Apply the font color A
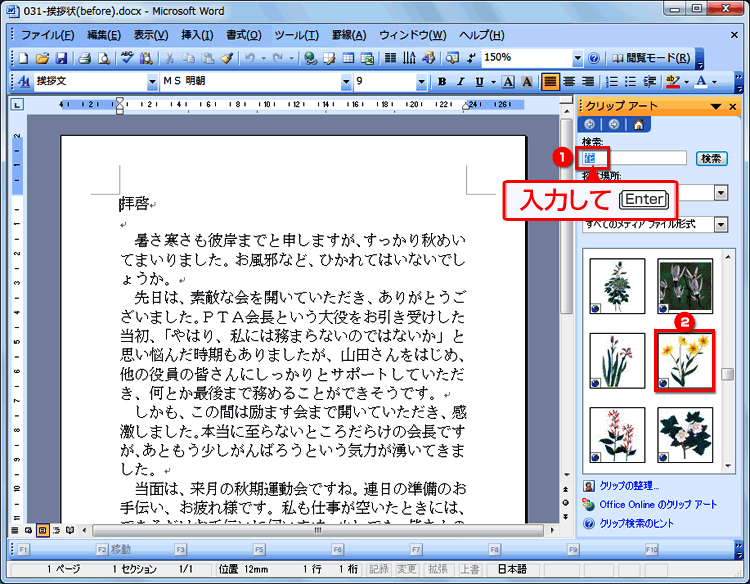Viewport: 750px width, 584px height. pos(701,82)
